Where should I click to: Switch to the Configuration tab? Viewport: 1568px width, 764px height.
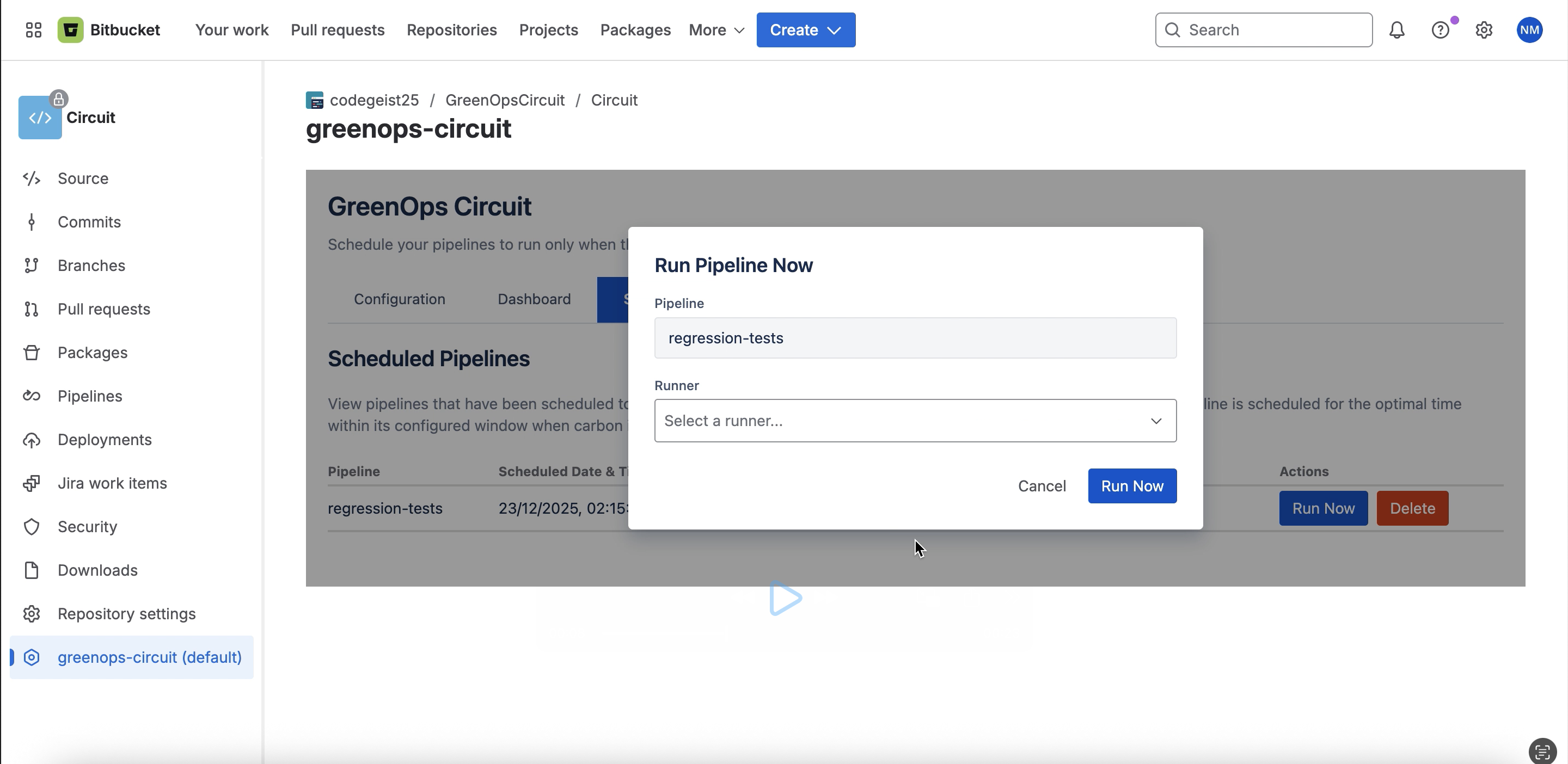399,299
